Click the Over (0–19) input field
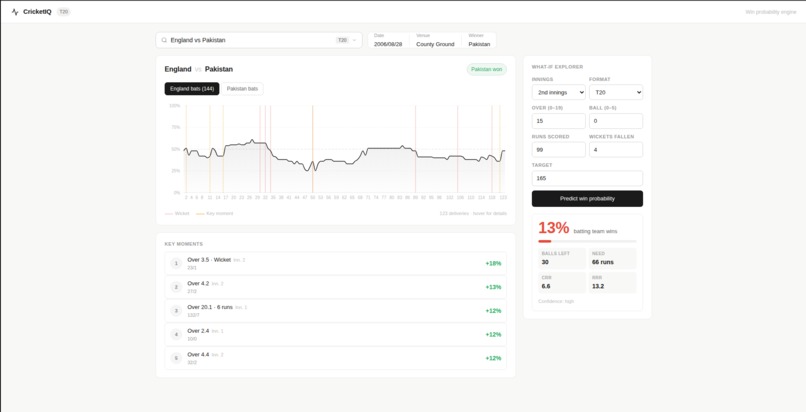 coord(558,121)
